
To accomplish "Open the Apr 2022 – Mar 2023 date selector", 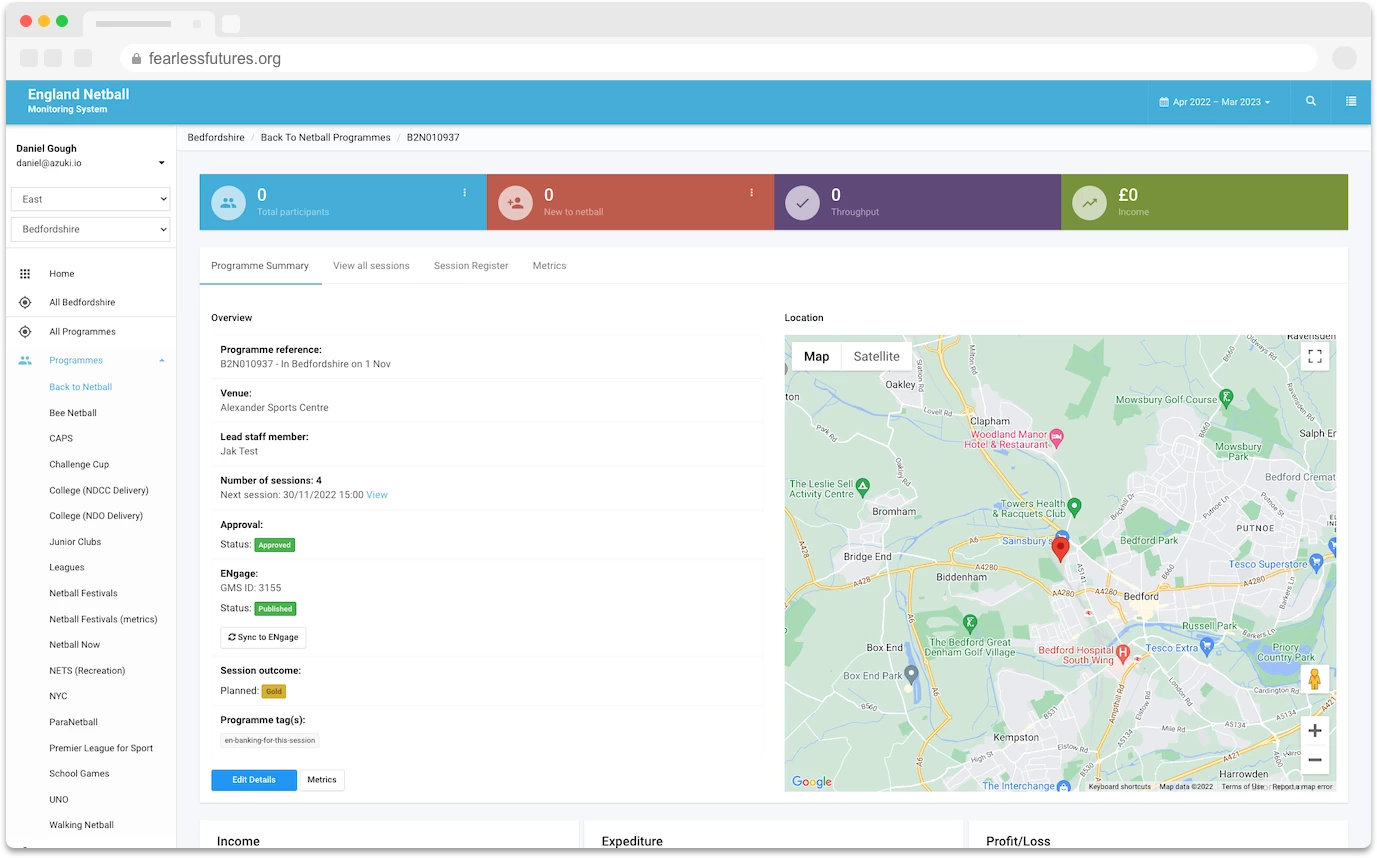I will coord(1215,101).
